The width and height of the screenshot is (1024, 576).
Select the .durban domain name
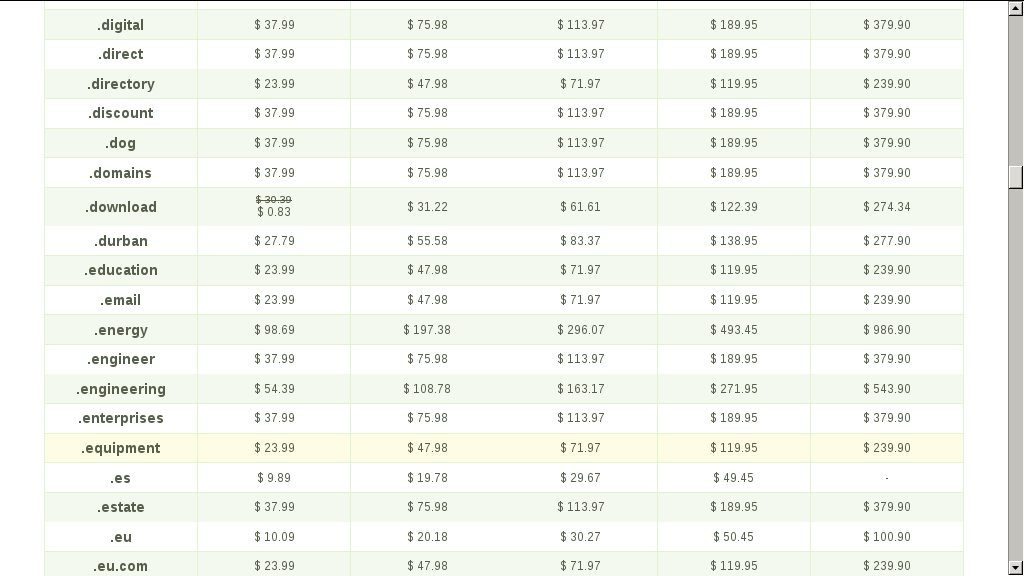tap(121, 241)
